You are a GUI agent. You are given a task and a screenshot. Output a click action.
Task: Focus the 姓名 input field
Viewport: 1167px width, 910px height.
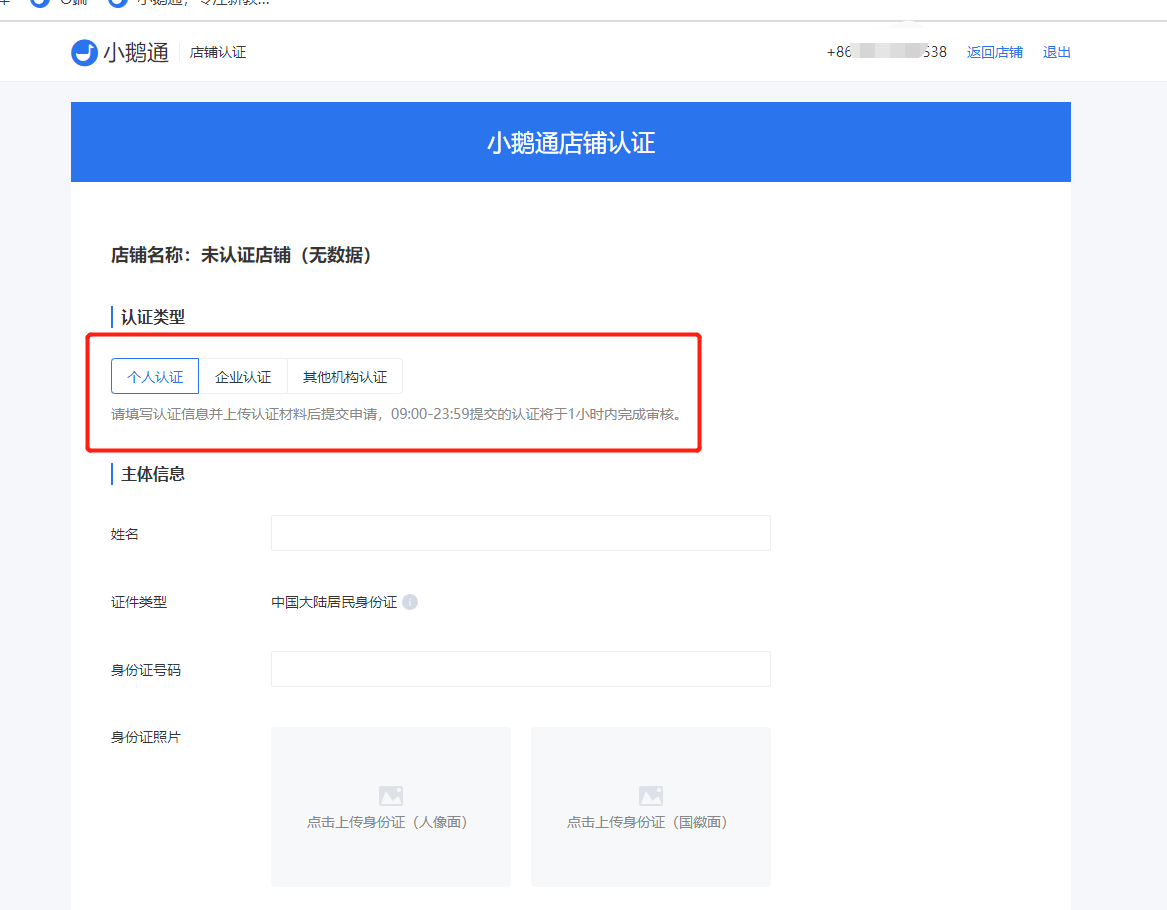520,533
